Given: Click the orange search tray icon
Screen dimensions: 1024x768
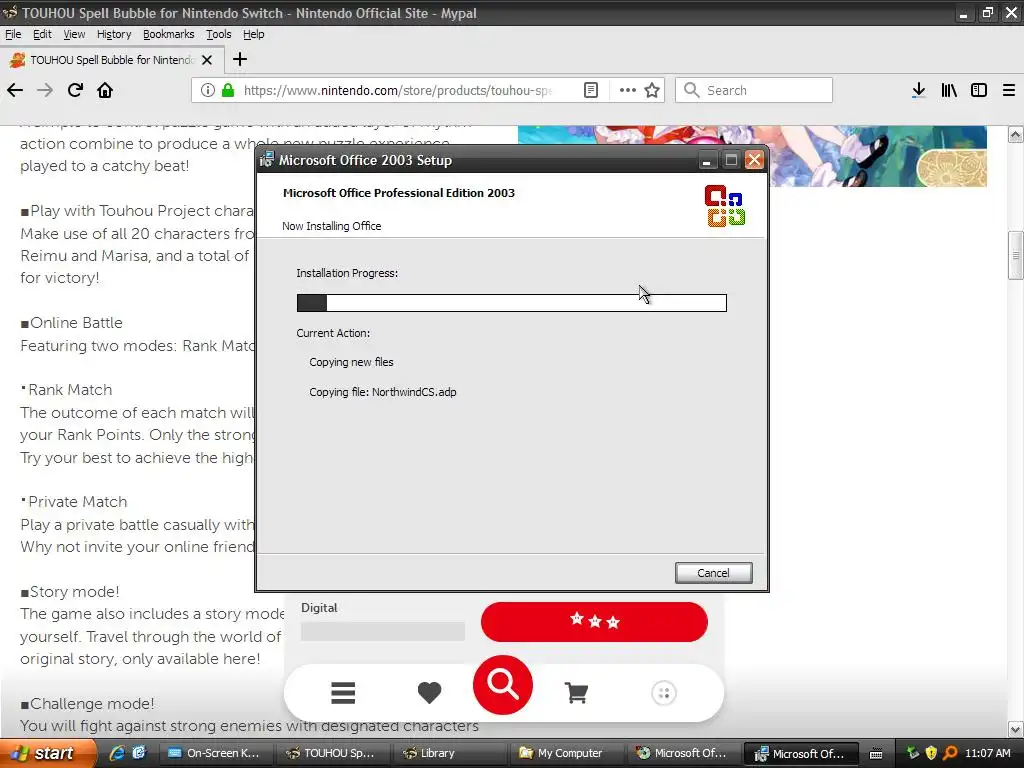Looking at the screenshot, I should click(950, 753).
